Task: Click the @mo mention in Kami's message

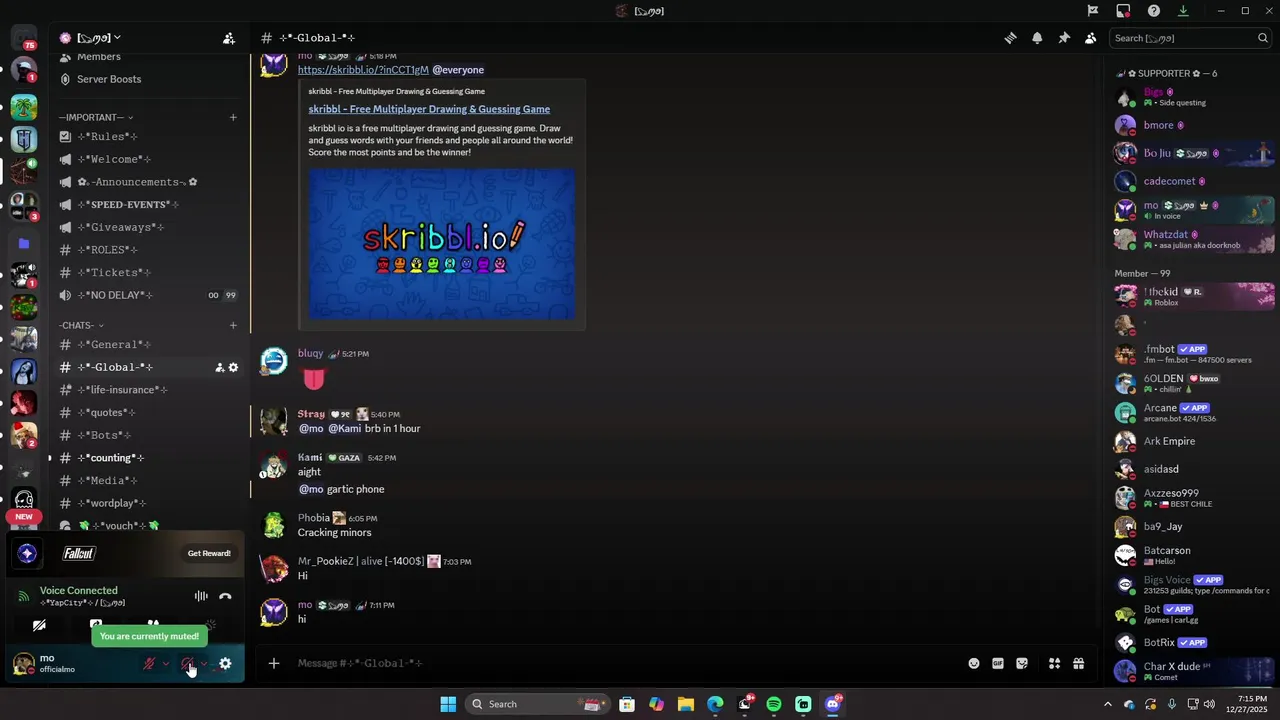Action: pos(311,489)
